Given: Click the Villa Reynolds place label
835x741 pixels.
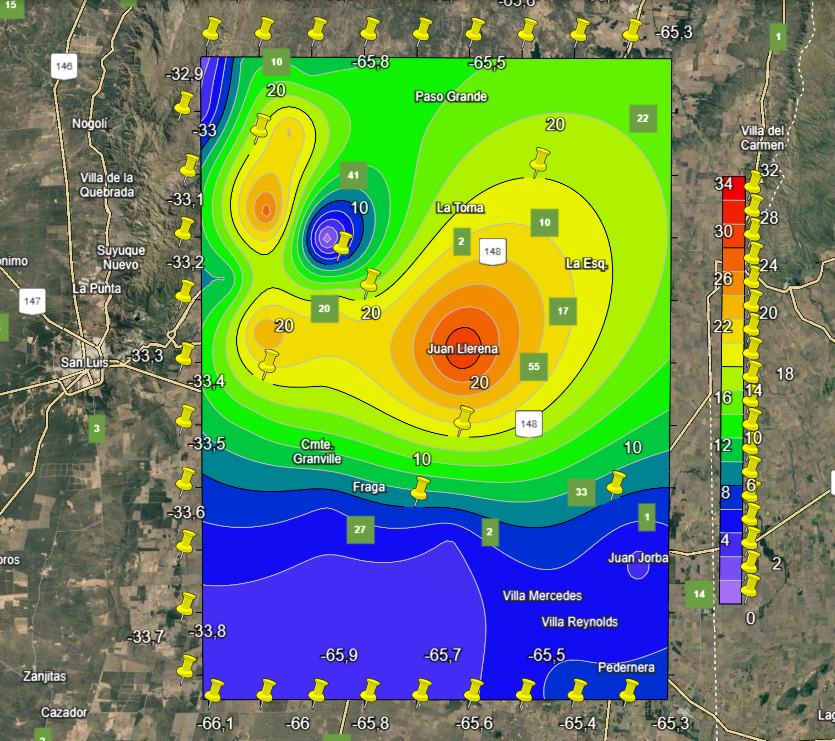Looking at the screenshot, I should [579, 622].
